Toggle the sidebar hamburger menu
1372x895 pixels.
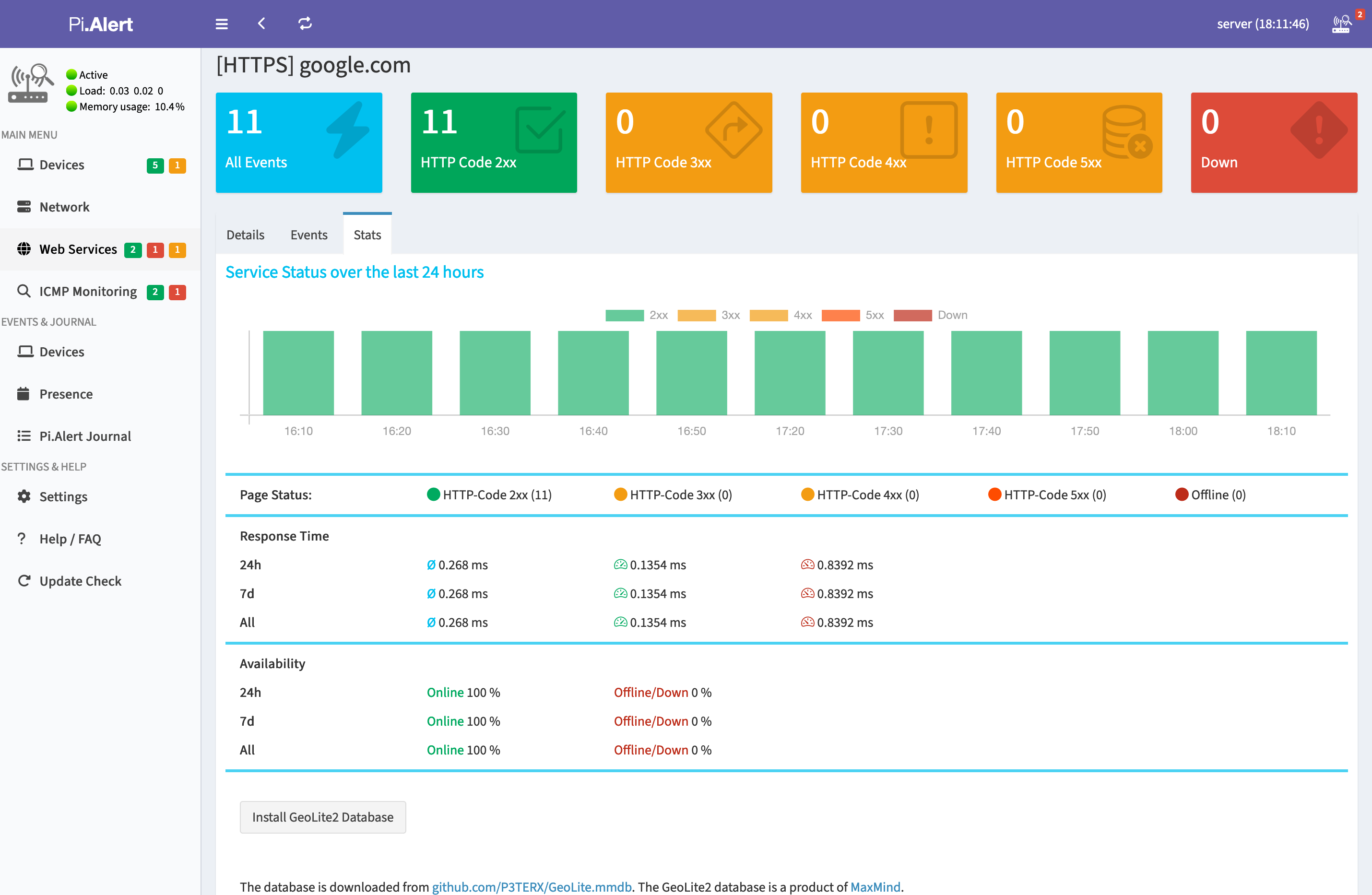pyautogui.click(x=221, y=24)
